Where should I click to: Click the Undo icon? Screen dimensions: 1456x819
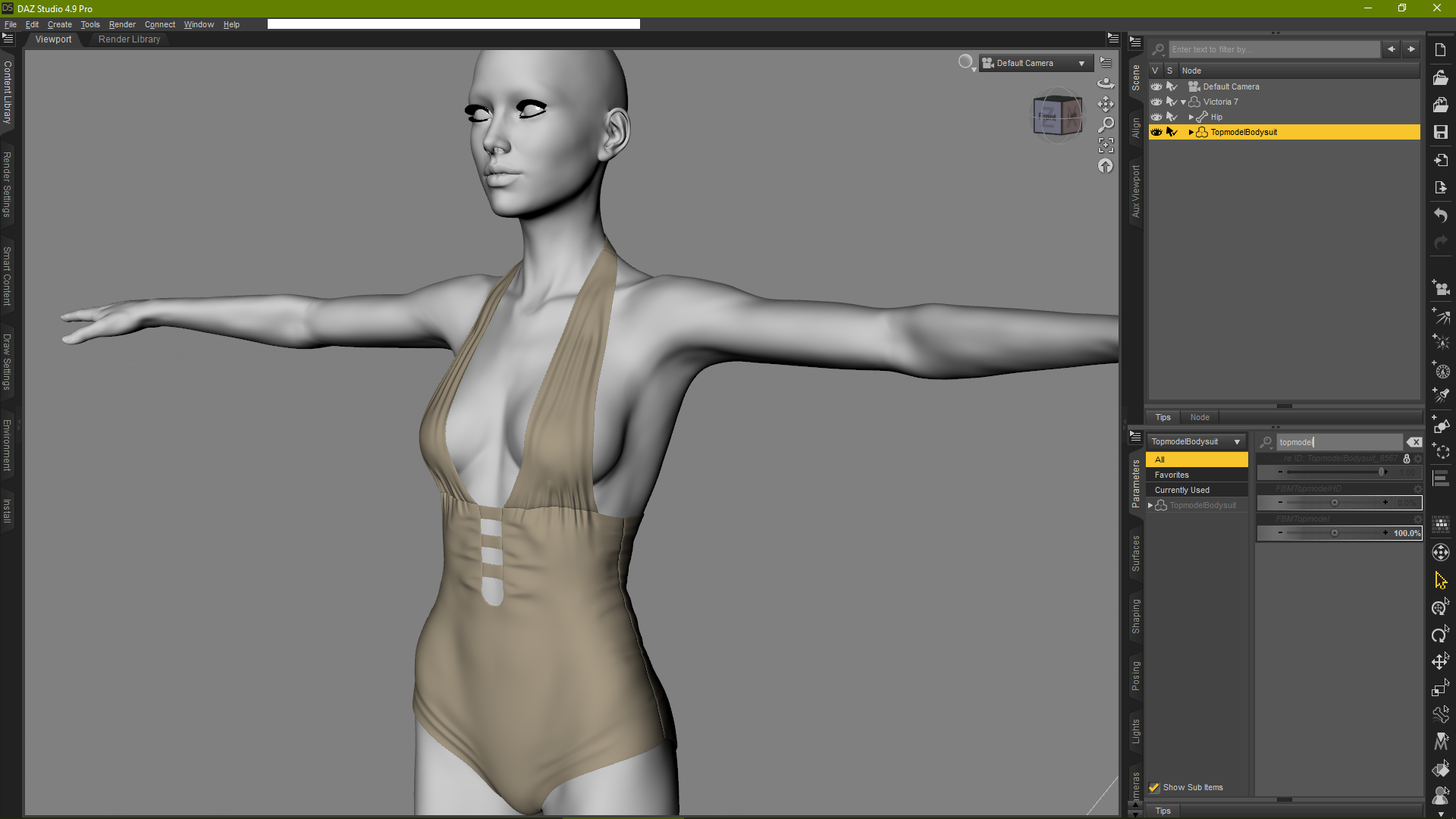click(x=1441, y=216)
